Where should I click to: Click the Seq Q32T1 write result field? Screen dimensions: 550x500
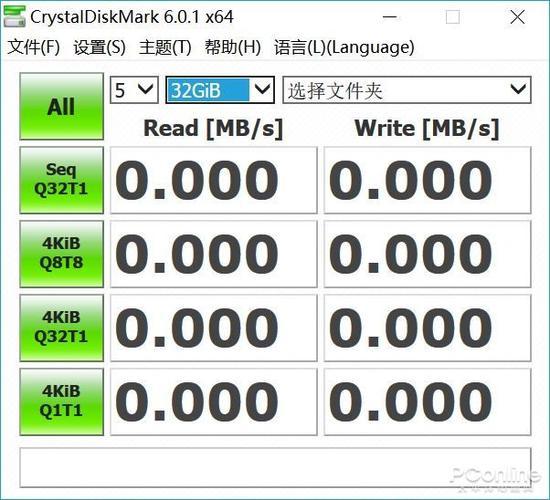pos(428,180)
